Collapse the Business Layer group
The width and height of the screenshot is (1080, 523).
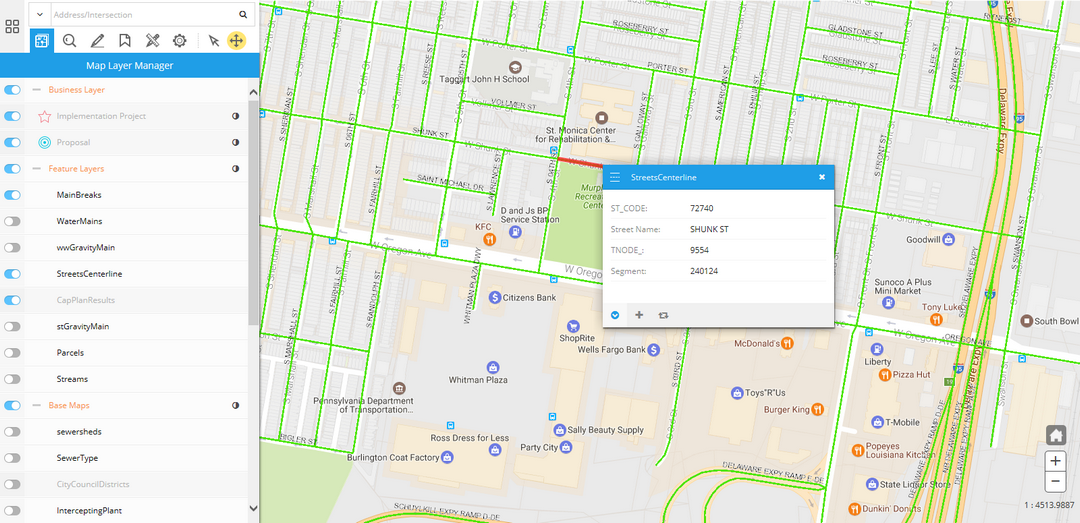37,90
